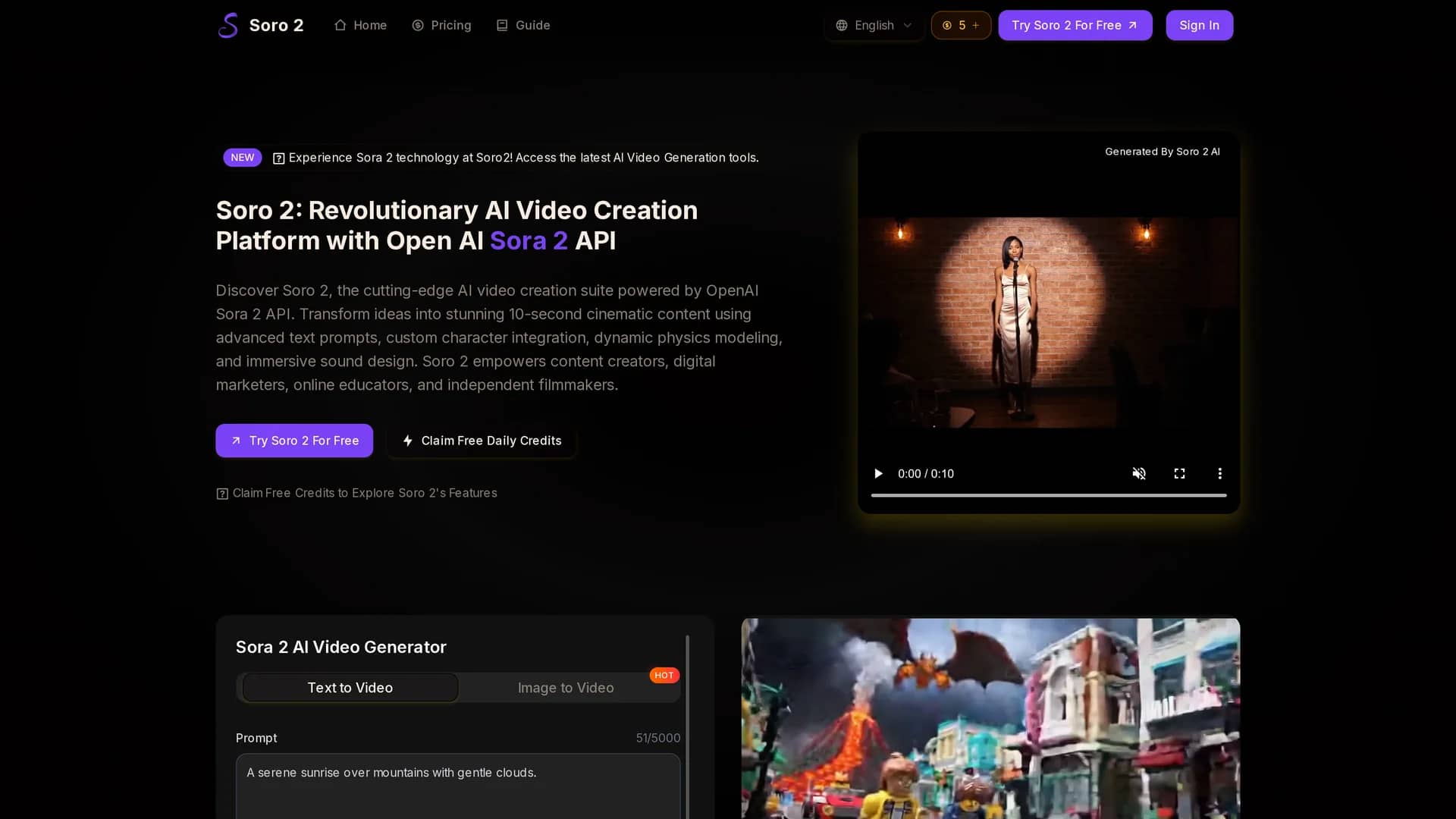
Task: Click the hero video frame
Action: click(x=1049, y=322)
